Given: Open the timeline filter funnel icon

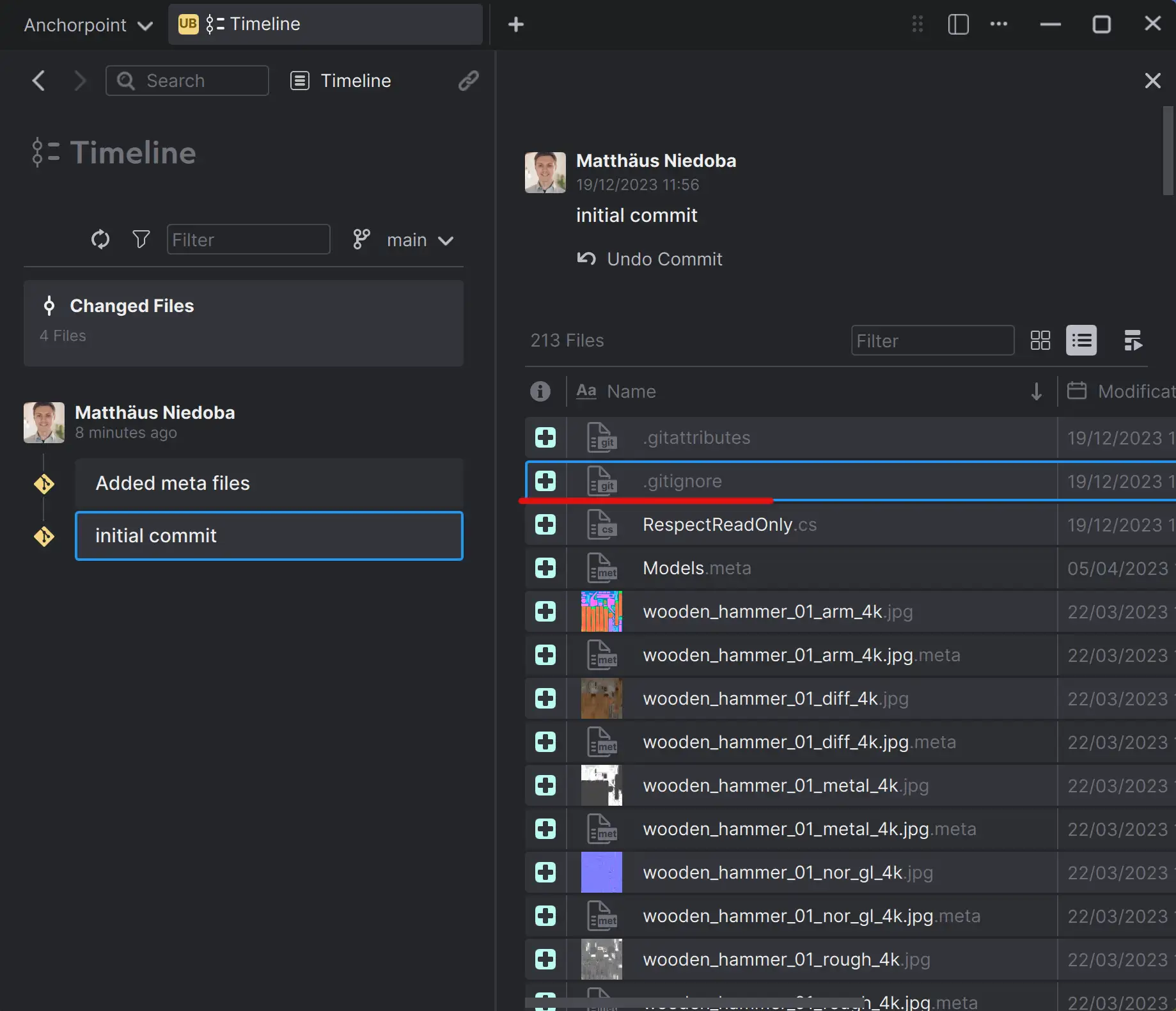Looking at the screenshot, I should tap(141, 239).
